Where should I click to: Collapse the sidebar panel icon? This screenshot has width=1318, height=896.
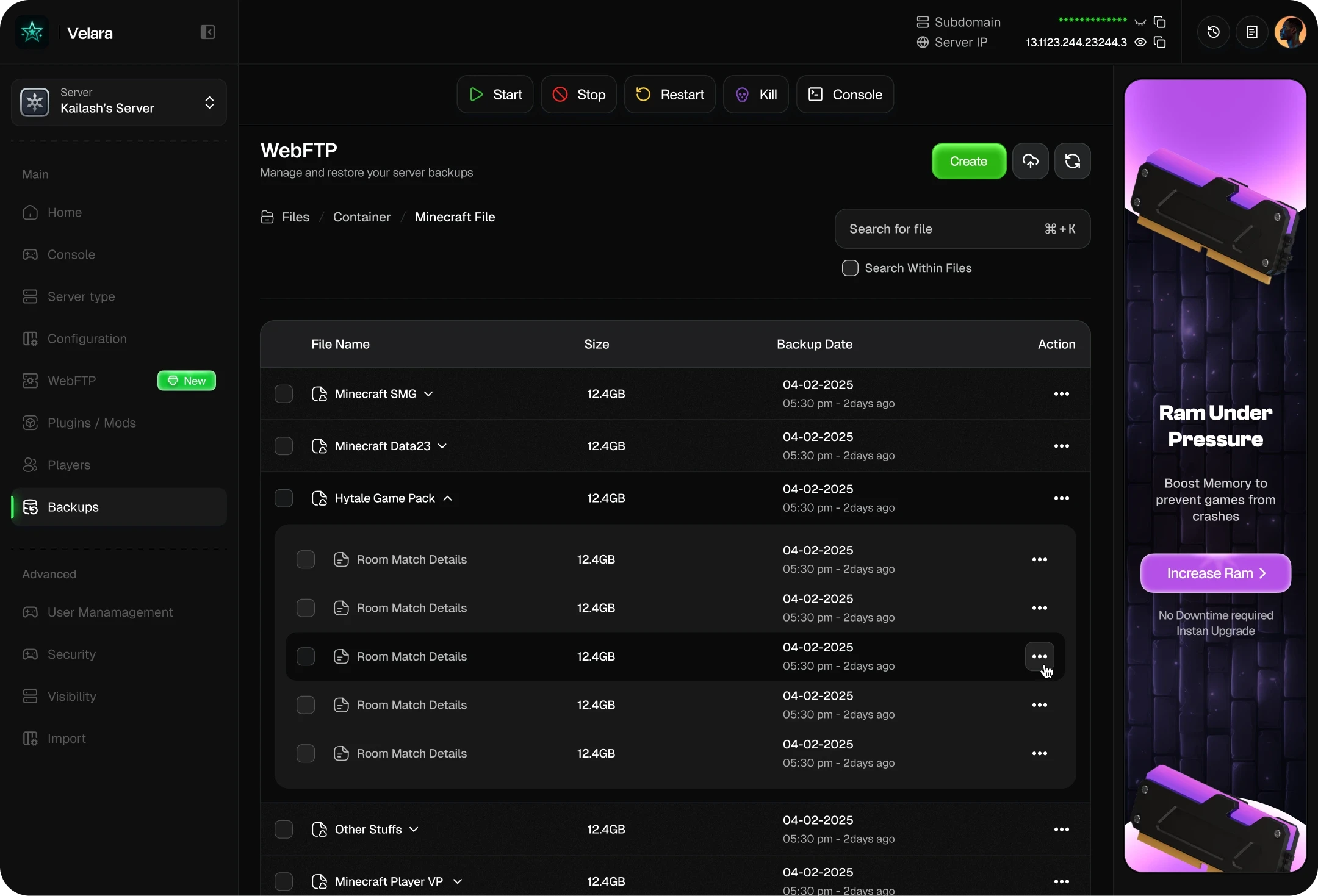pos(207,32)
